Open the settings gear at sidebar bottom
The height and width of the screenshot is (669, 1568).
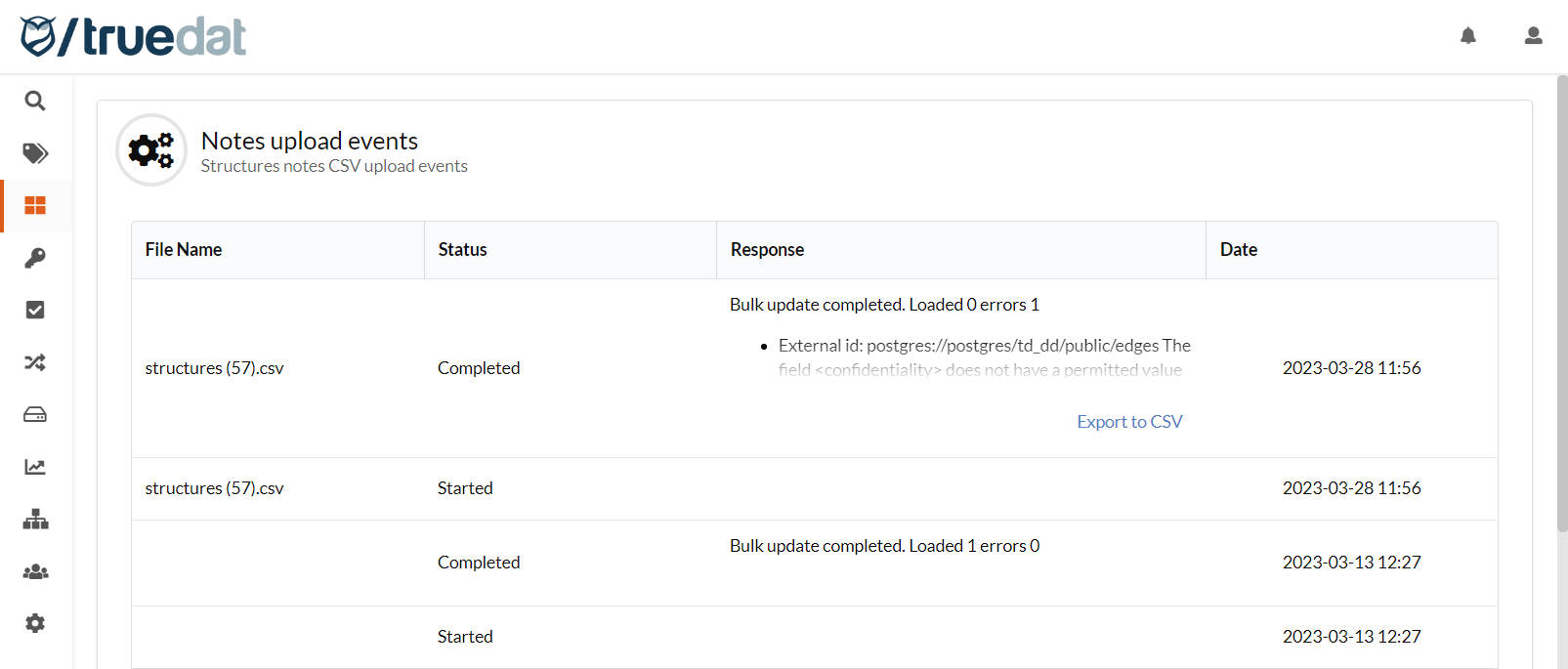pyautogui.click(x=35, y=623)
